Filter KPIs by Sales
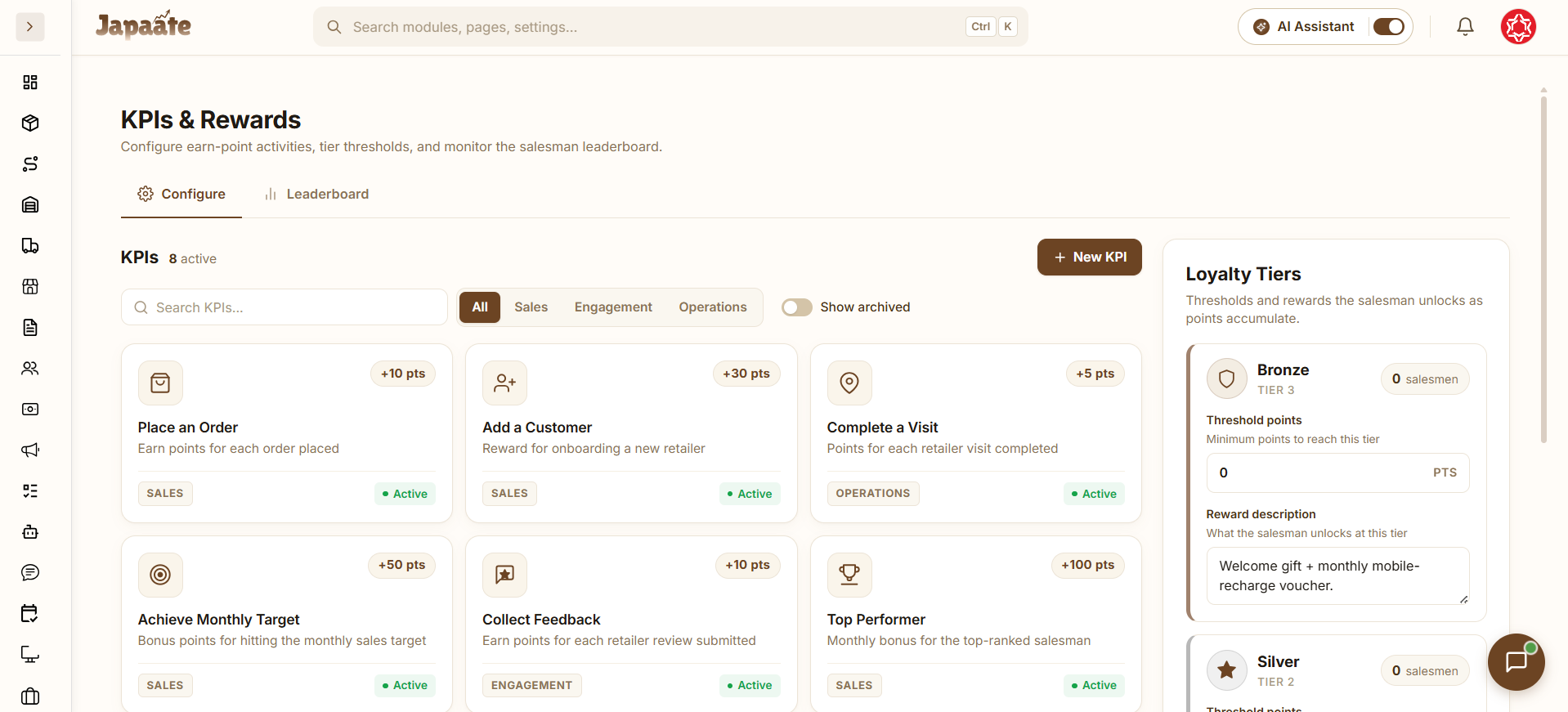This screenshot has height=712, width=1568. pos(531,307)
